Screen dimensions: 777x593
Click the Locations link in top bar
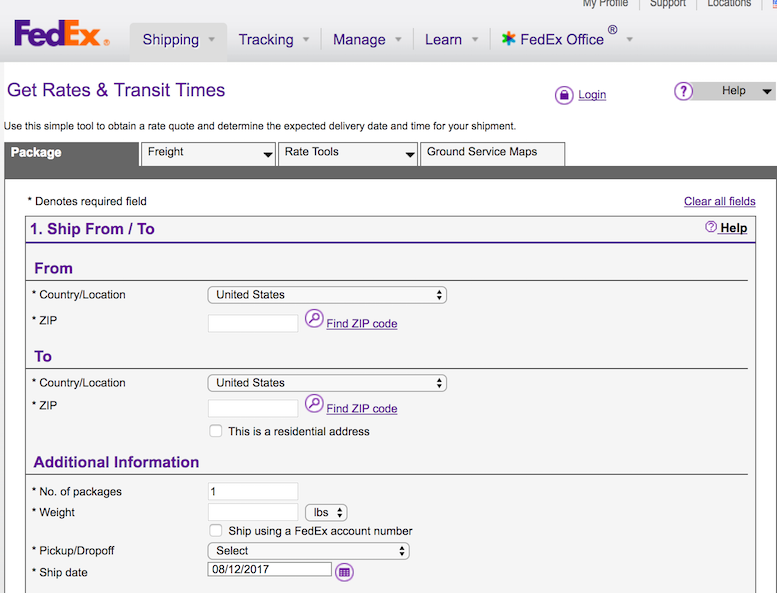click(729, 3)
